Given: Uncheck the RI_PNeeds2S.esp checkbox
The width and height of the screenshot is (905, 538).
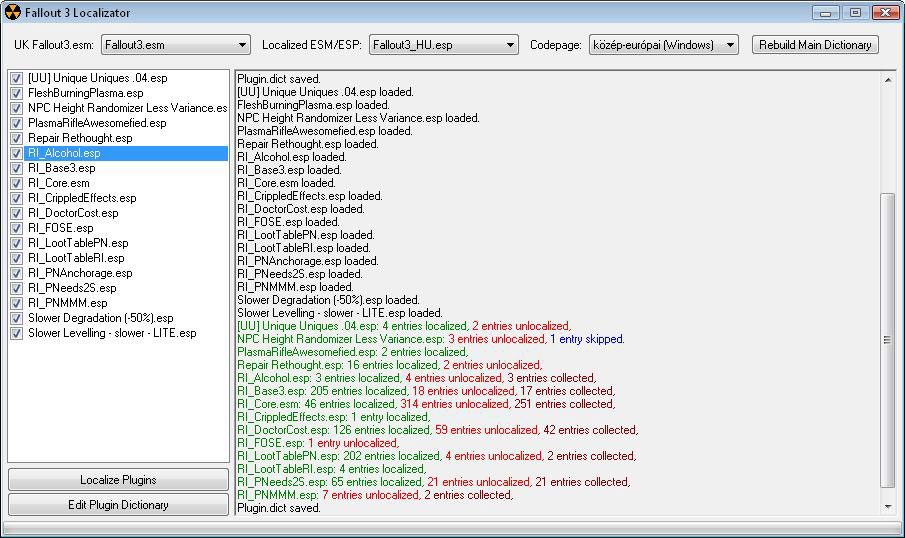Looking at the screenshot, I should pyautogui.click(x=17, y=288).
